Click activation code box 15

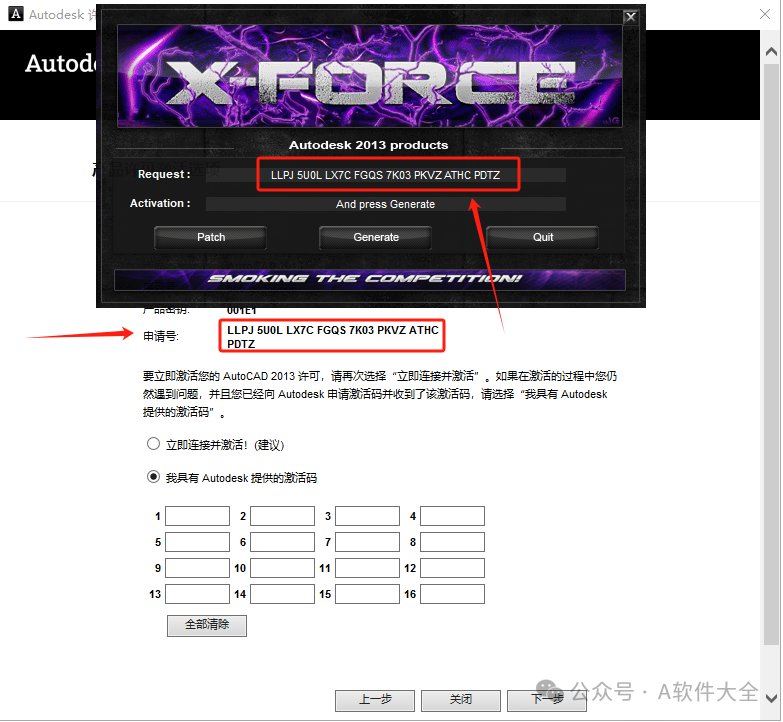click(367, 594)
